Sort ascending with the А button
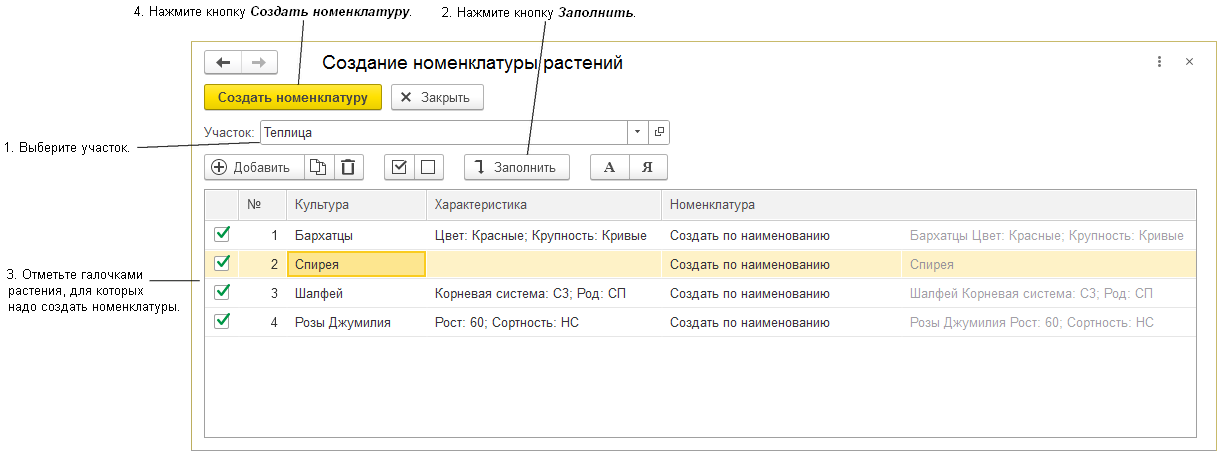The height and width of the screenshot is (451, 1217). [610, 167]
